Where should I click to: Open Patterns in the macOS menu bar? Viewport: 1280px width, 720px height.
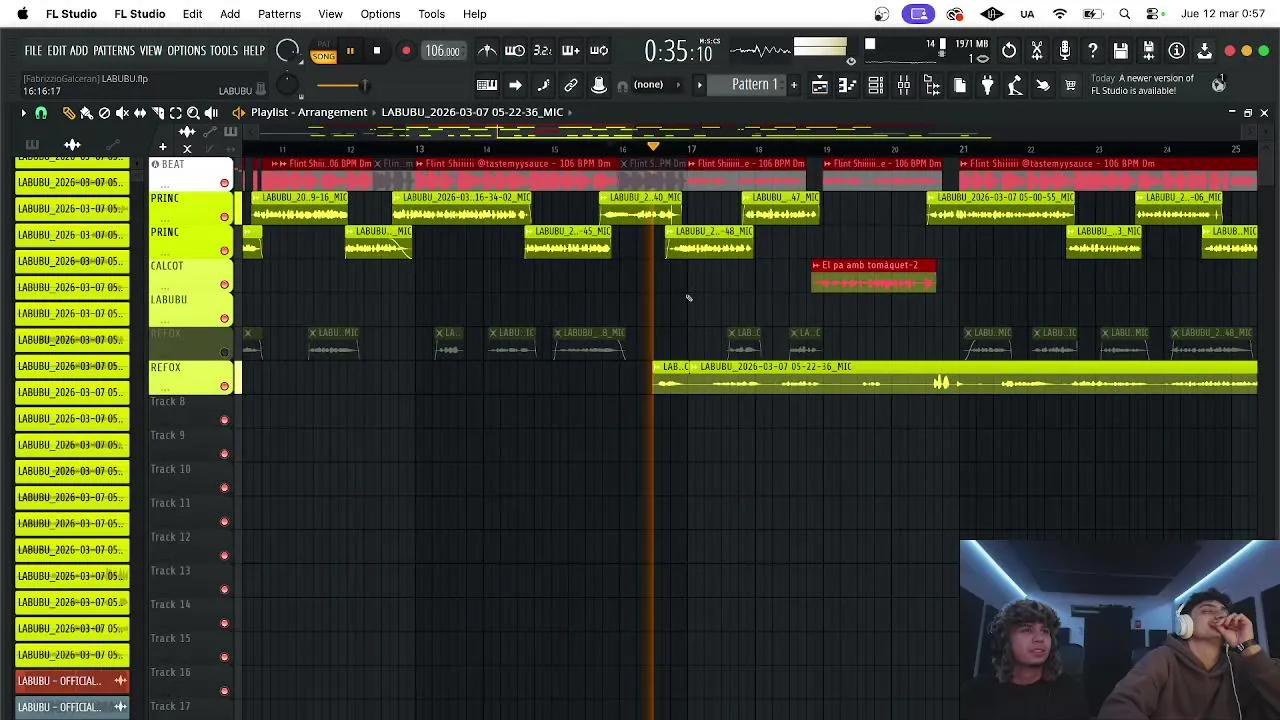click(279, 14)
